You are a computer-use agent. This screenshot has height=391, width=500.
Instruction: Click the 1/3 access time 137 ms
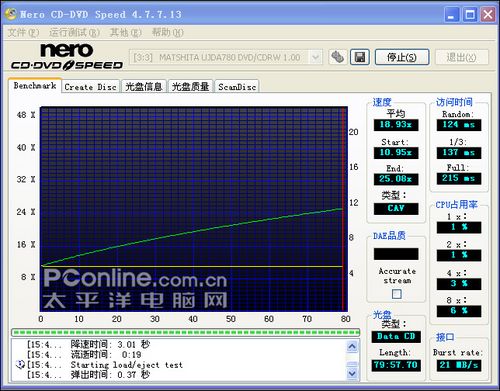pos(459,153)
